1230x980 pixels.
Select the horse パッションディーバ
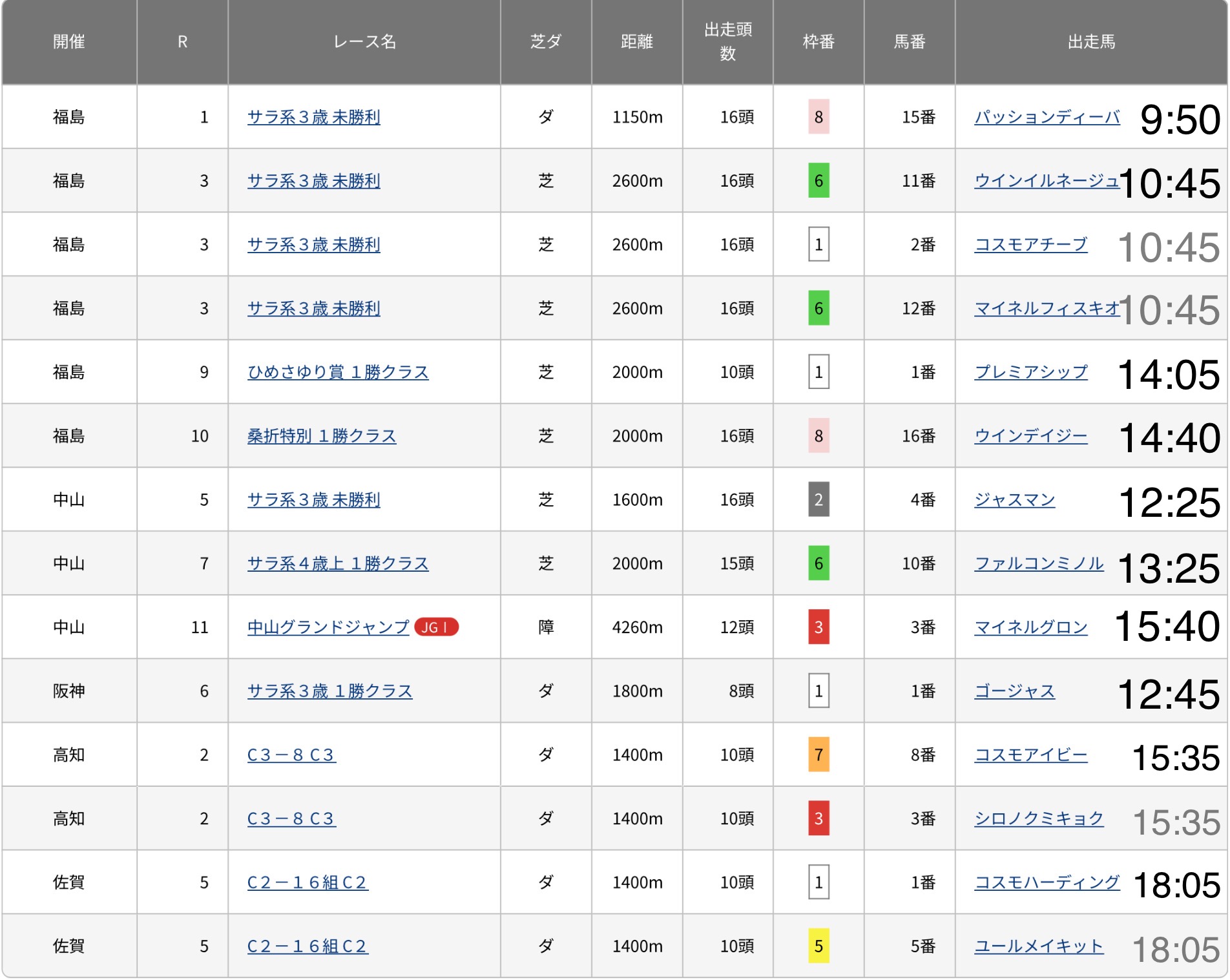coord(1047,117)
